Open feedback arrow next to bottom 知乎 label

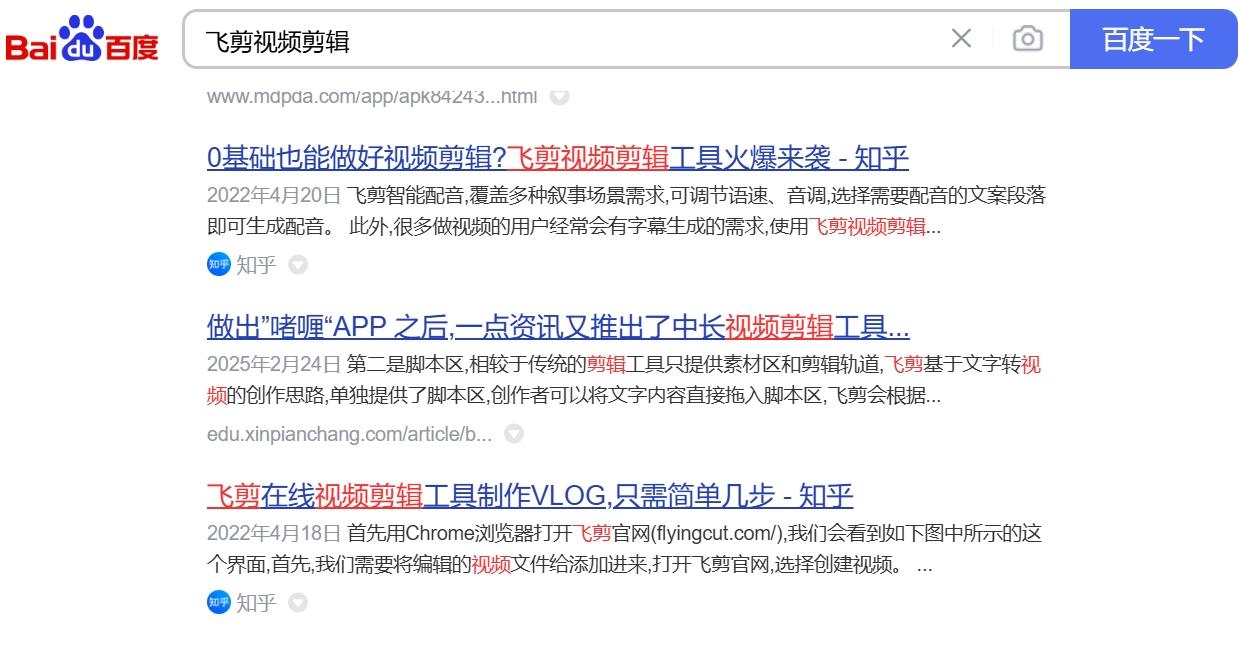click(296, 602)
